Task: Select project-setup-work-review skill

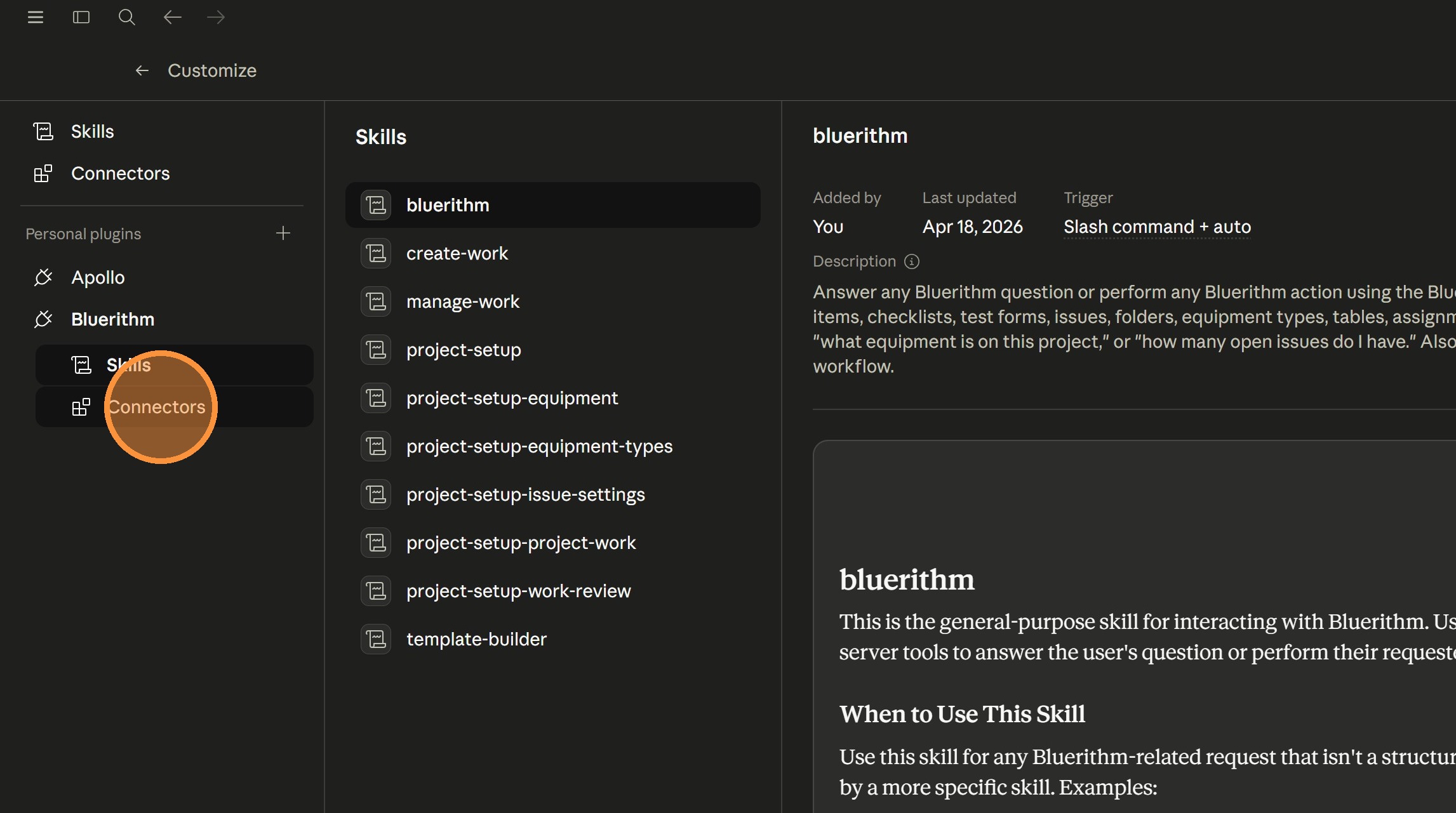Action: pos(518,591)
